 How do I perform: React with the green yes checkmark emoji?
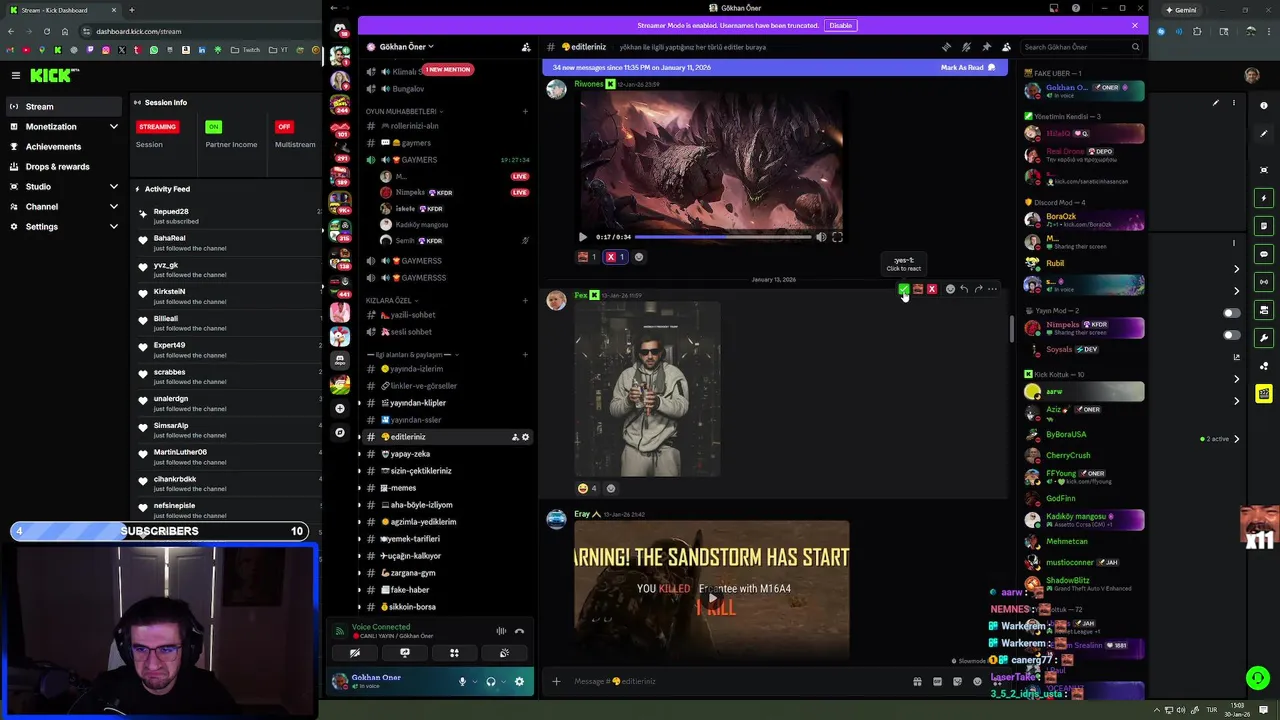[904, 289]
